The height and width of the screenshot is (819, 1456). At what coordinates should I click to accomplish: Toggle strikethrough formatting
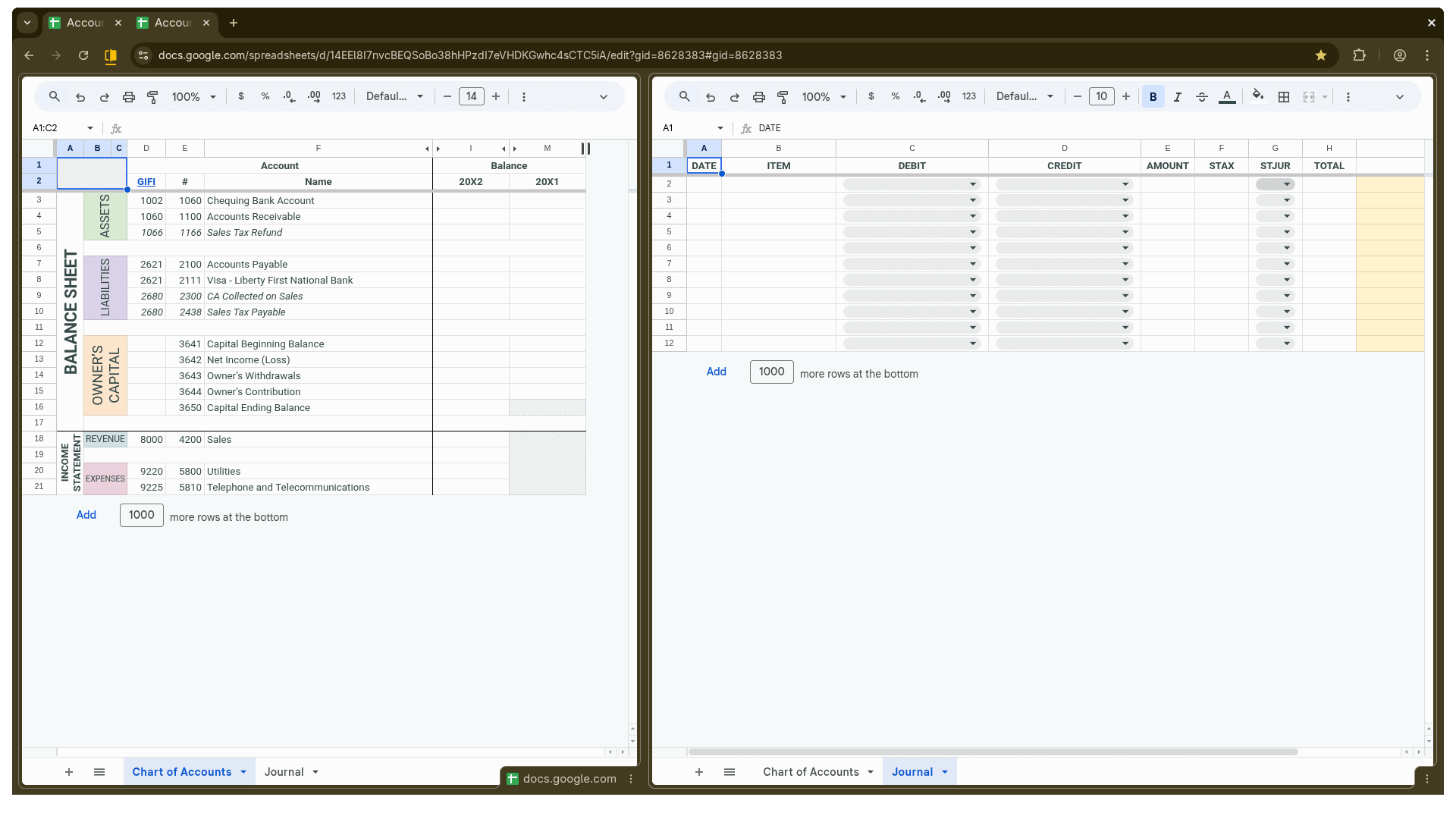[1201, 96]
